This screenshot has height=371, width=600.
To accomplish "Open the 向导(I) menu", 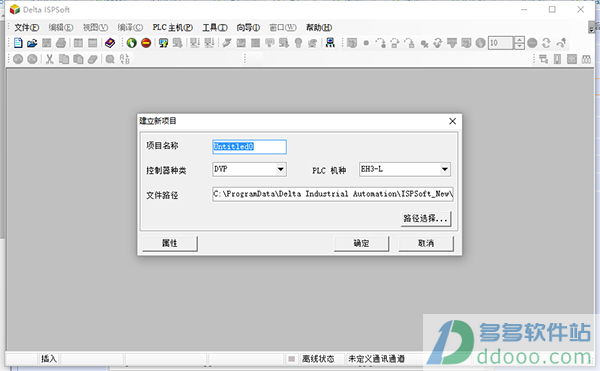I will click(x=248, y=28).
